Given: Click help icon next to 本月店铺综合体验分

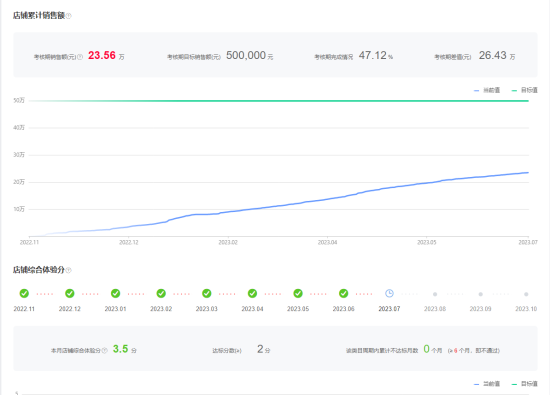Looking at the screenshot, I should pyautogui.click(x=105, y=350).
